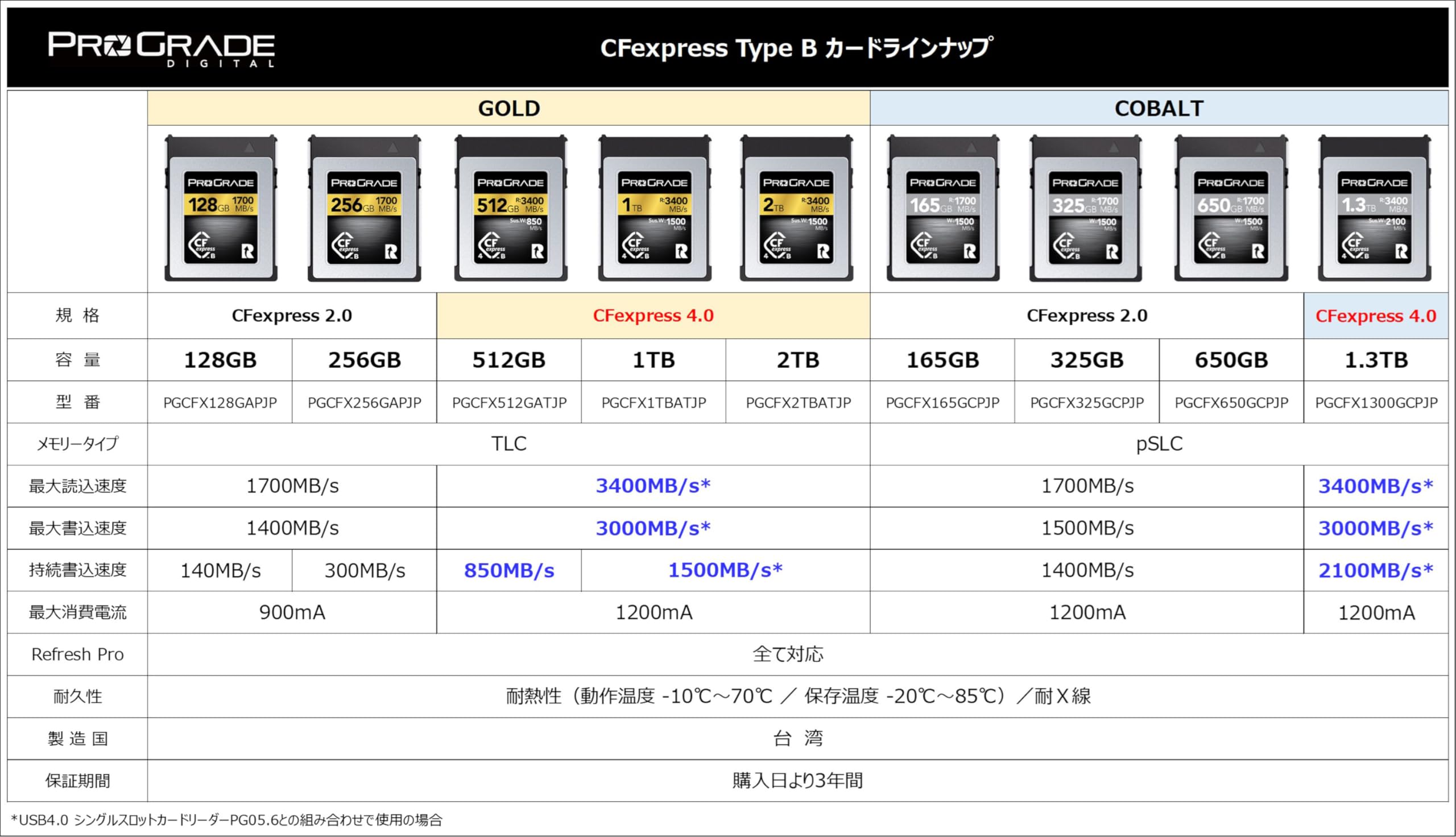Click the 325GB capacity cell
Image resolution: width=1456 pixels, height=837 pixels.
pos(1087,360)
